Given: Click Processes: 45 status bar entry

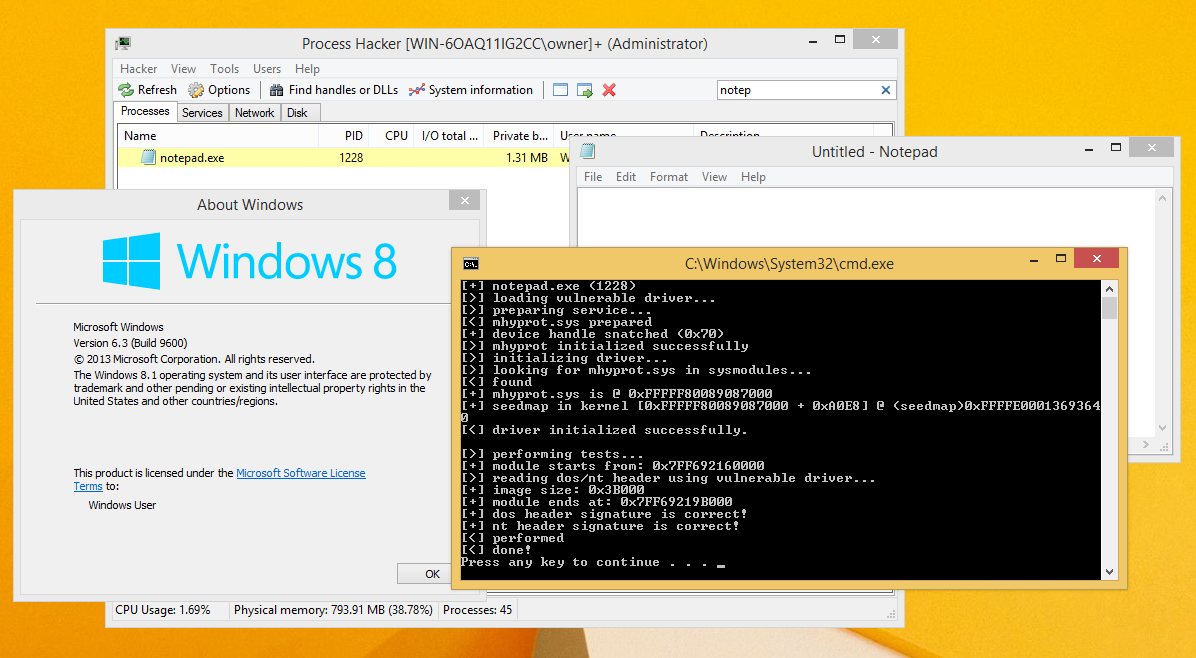Looking at the screenshot, I should click(477, 610).
